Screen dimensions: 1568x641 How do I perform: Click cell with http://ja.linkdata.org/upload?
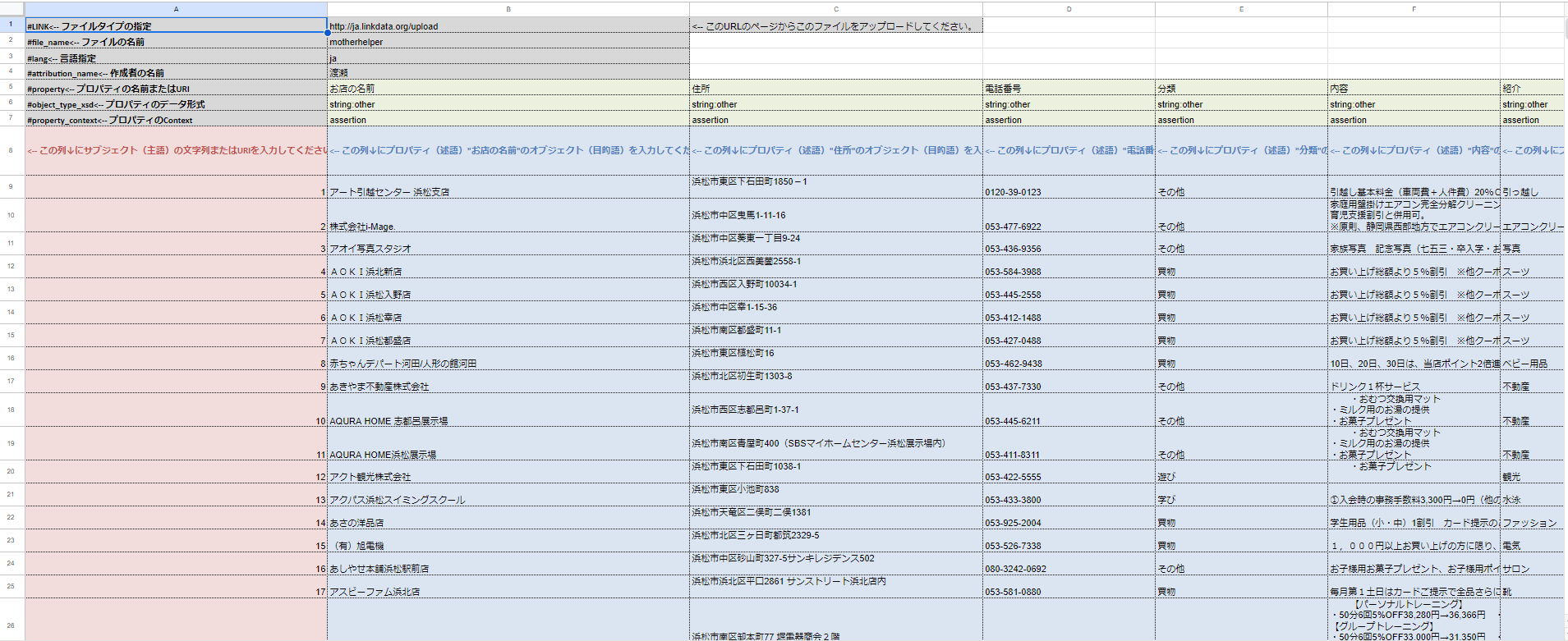[x=508, y=25]
